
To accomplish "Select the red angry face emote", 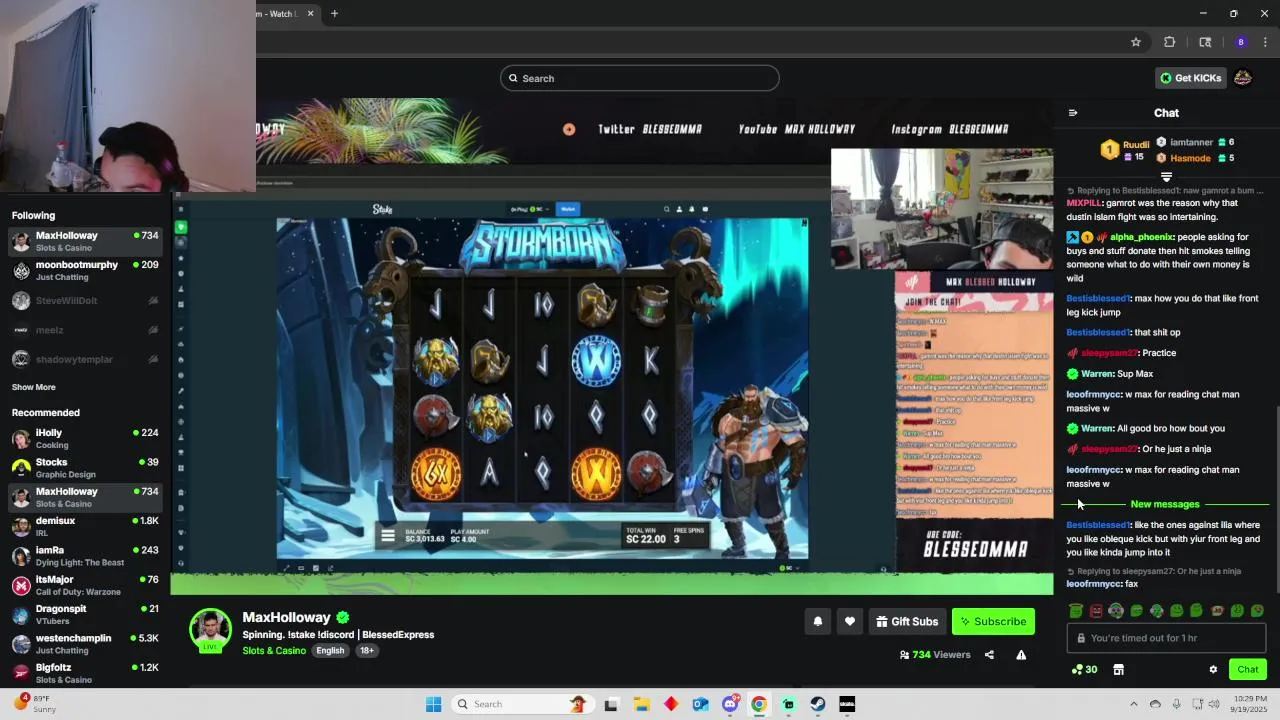I will (1096, 610).
